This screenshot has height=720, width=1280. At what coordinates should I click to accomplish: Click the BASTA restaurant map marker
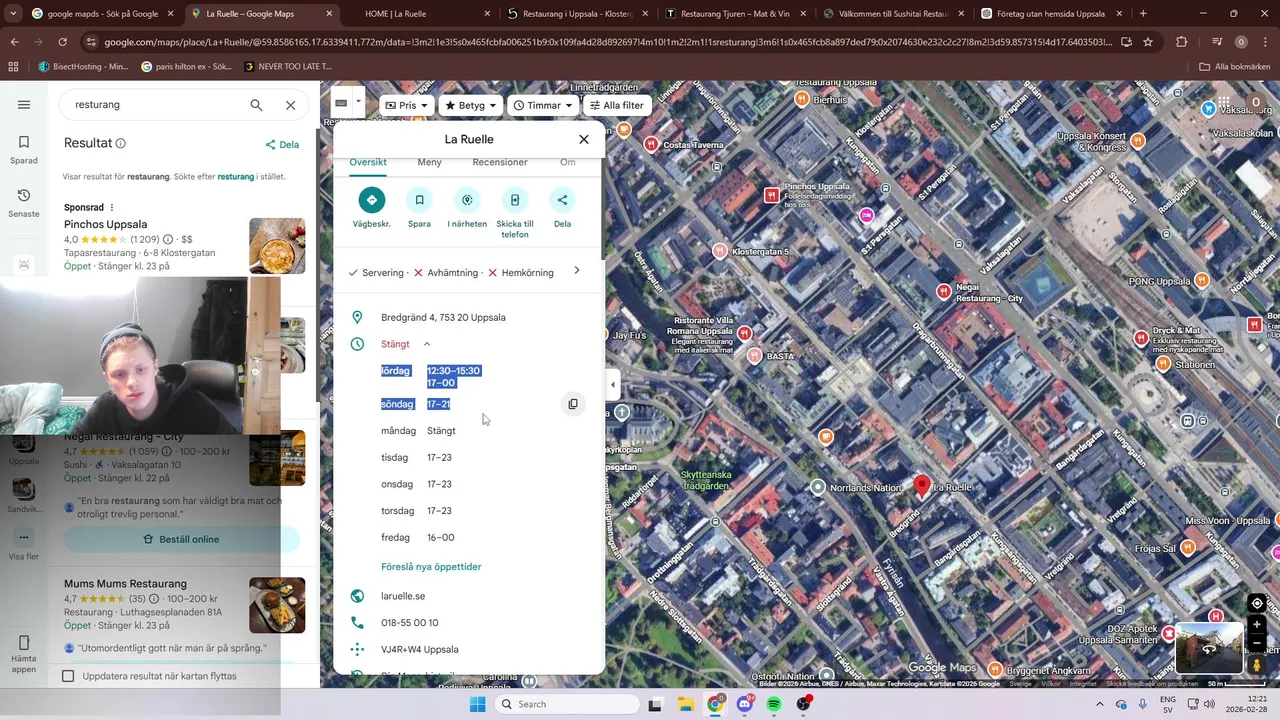pos(754,356)
